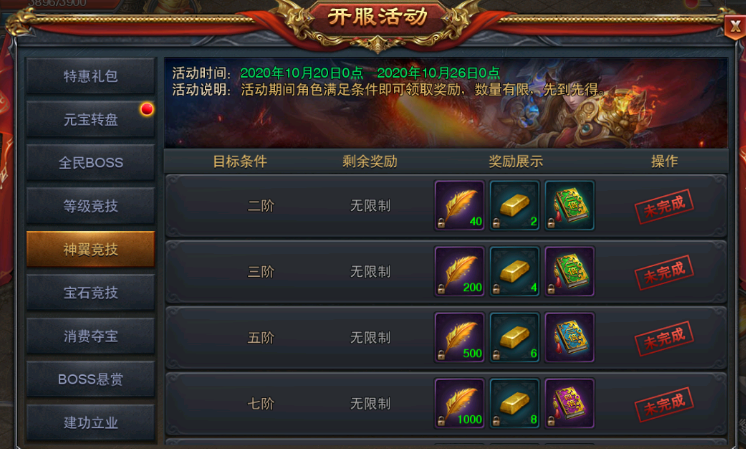746x449 pixels.
Task: Click the green book reward in 三阶 row
Action: [x=569, y=272]
